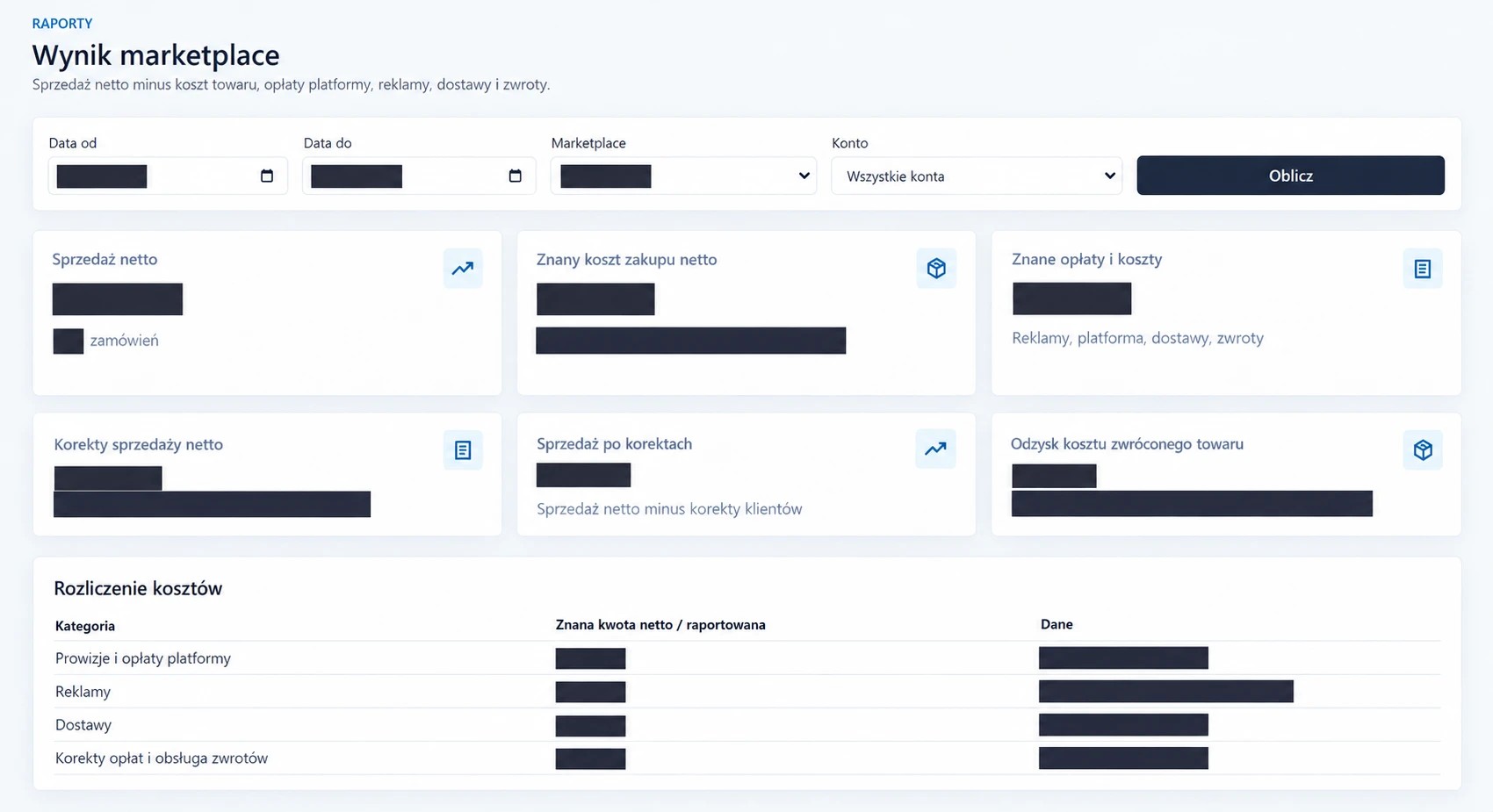Viewport: 1493px width, 812px height.
Task: Click the Data do date field
Action: click(419, 176)
